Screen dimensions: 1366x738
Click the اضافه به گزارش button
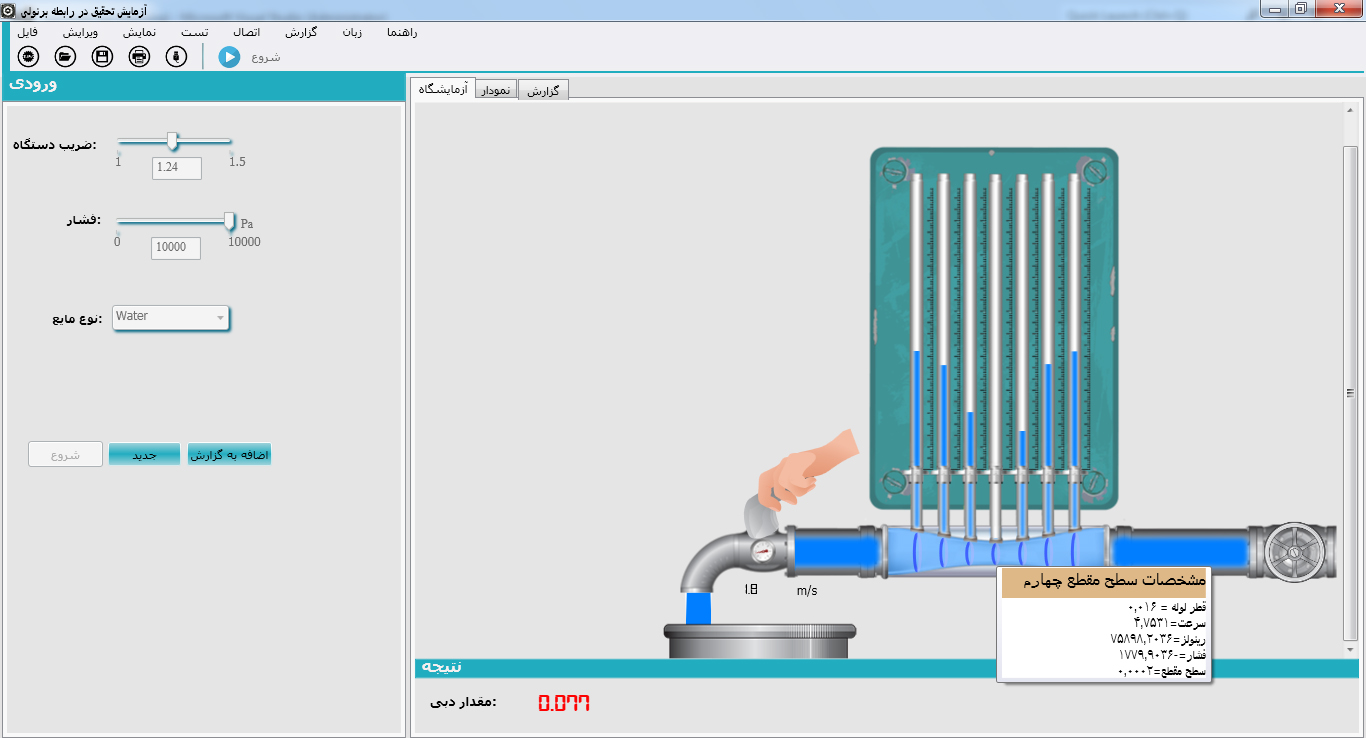pyautogui.click(x=229, y=454)
